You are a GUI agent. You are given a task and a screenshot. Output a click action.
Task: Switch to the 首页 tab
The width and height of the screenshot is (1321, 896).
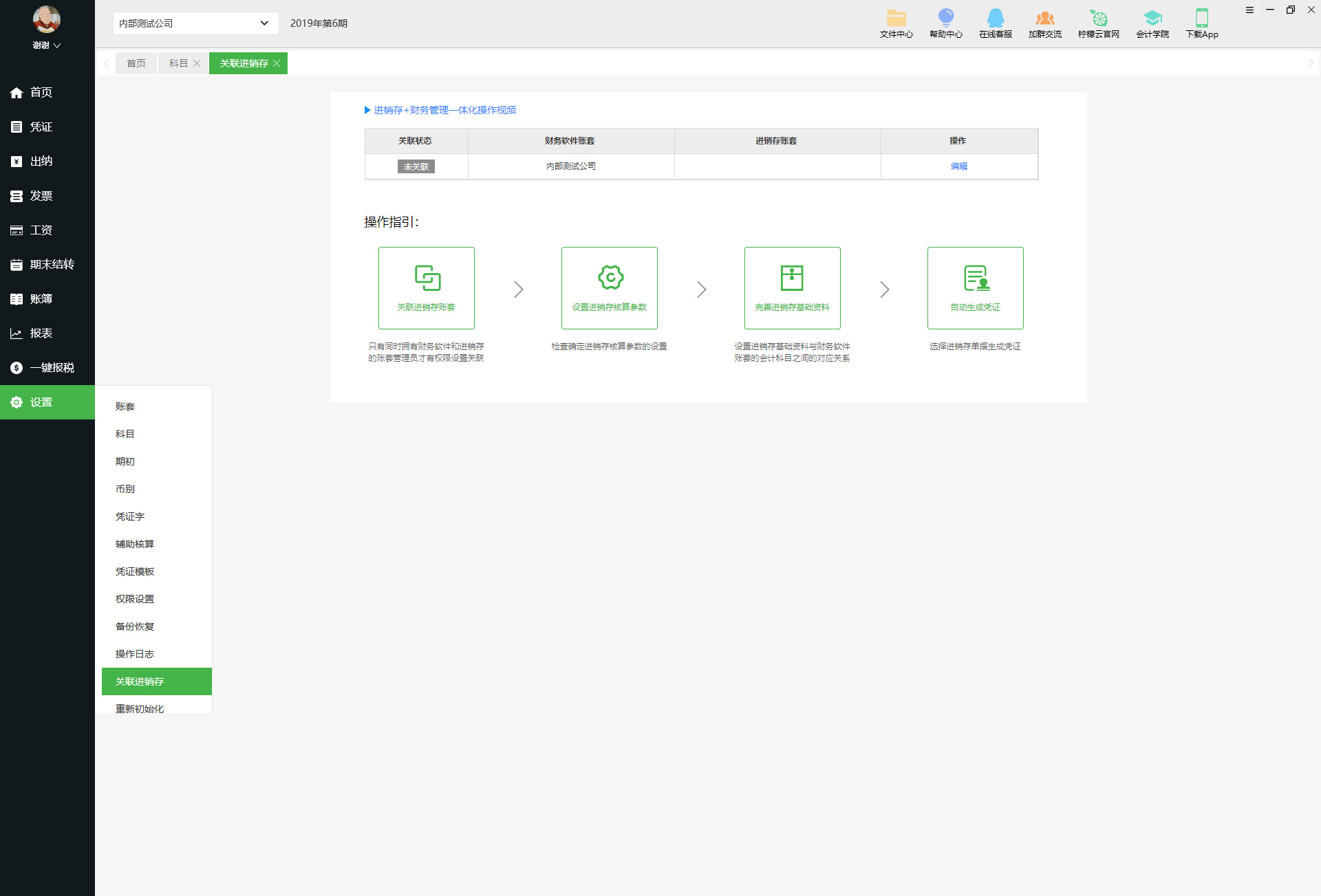(136, 63)
